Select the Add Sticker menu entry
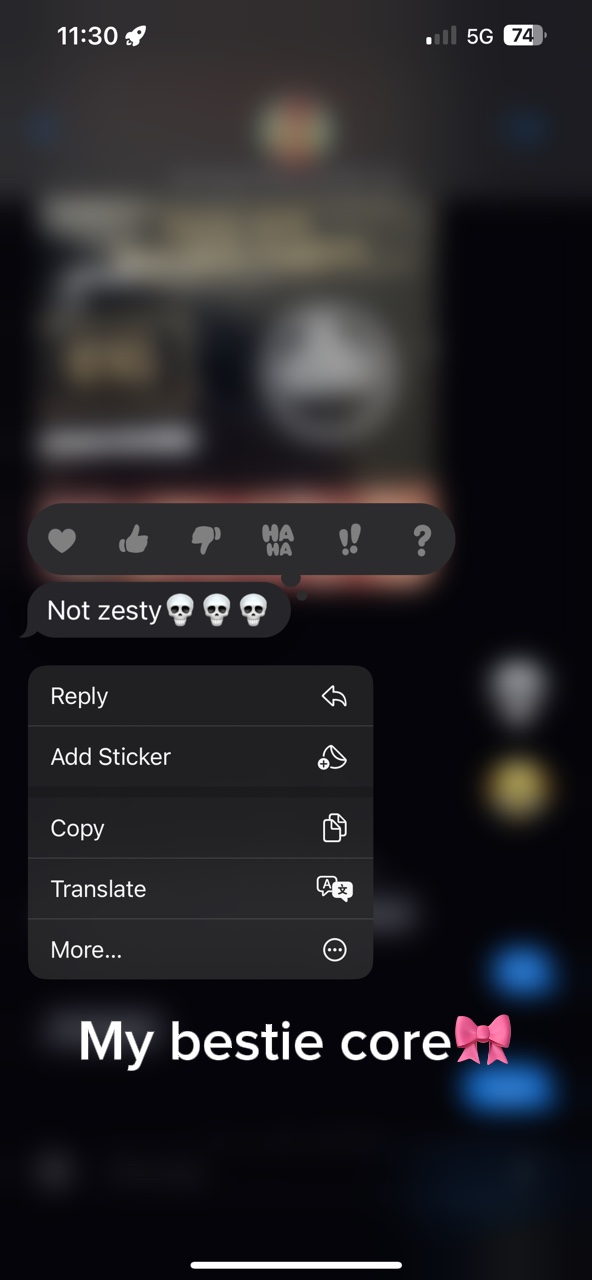This screenshot has height=1280, width=592. click(x=200, y=757)
